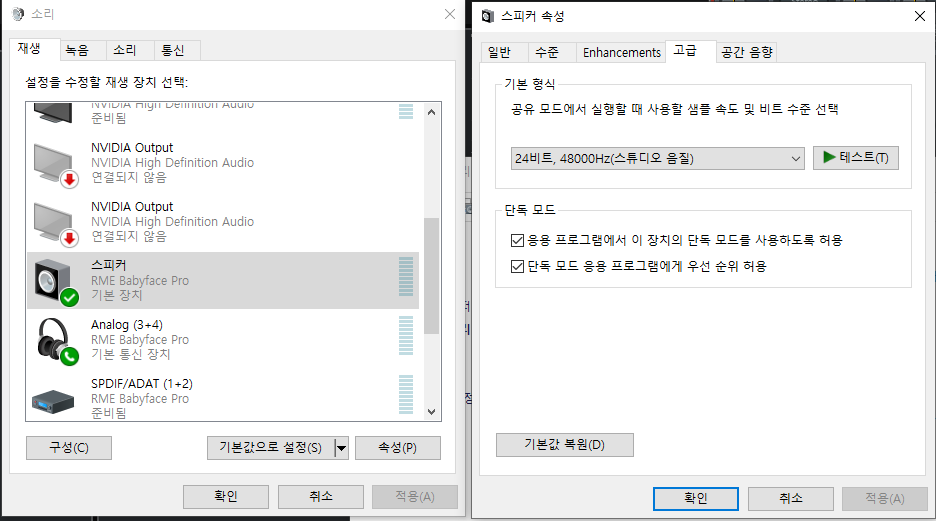936x521 pixels.
Task: Click 확인 in 스피커 속성 dialog
Action: 695,499
